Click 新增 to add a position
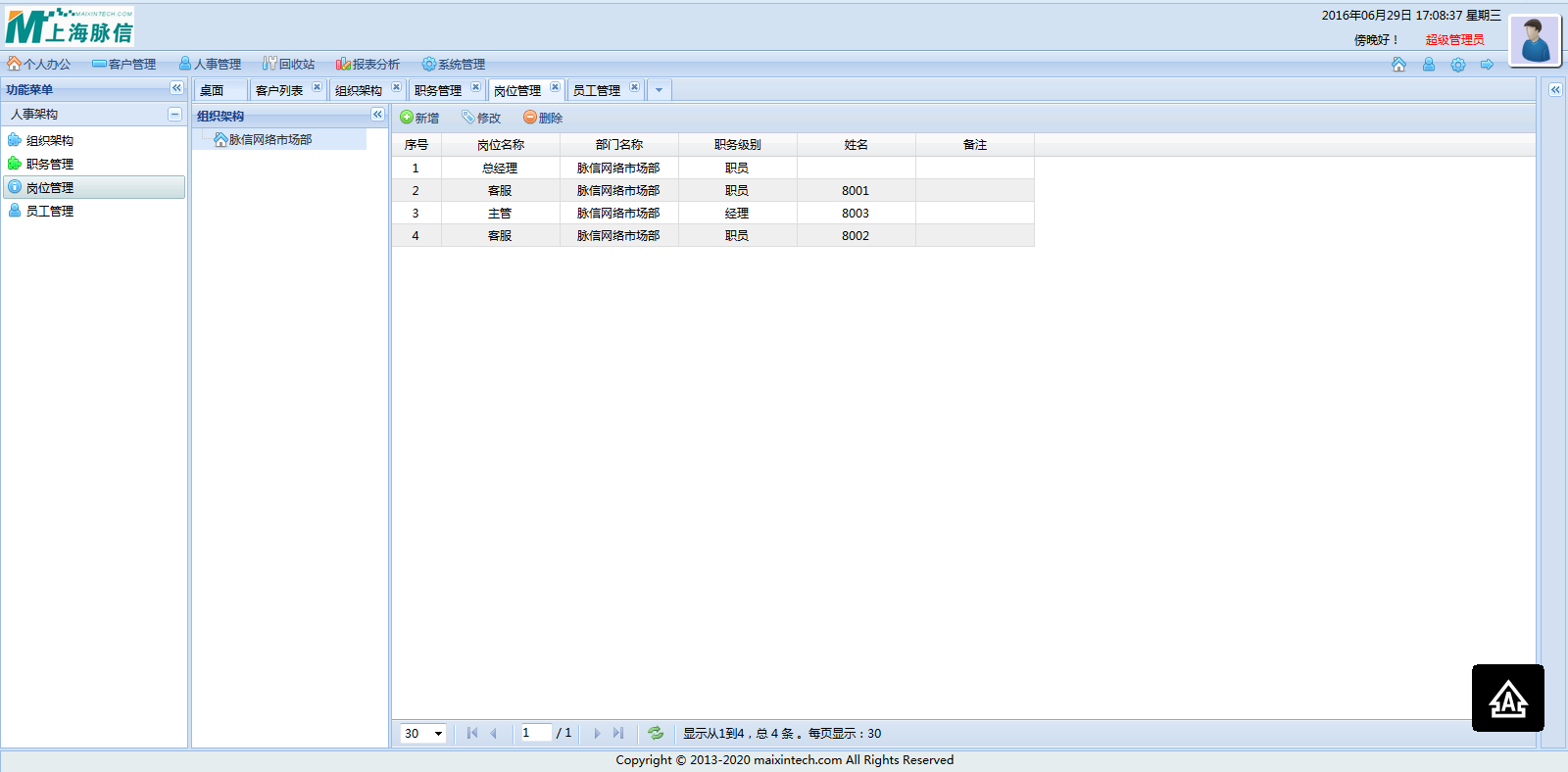The height and width of the screenshot is (772, 1568). [x=419, y=118]
